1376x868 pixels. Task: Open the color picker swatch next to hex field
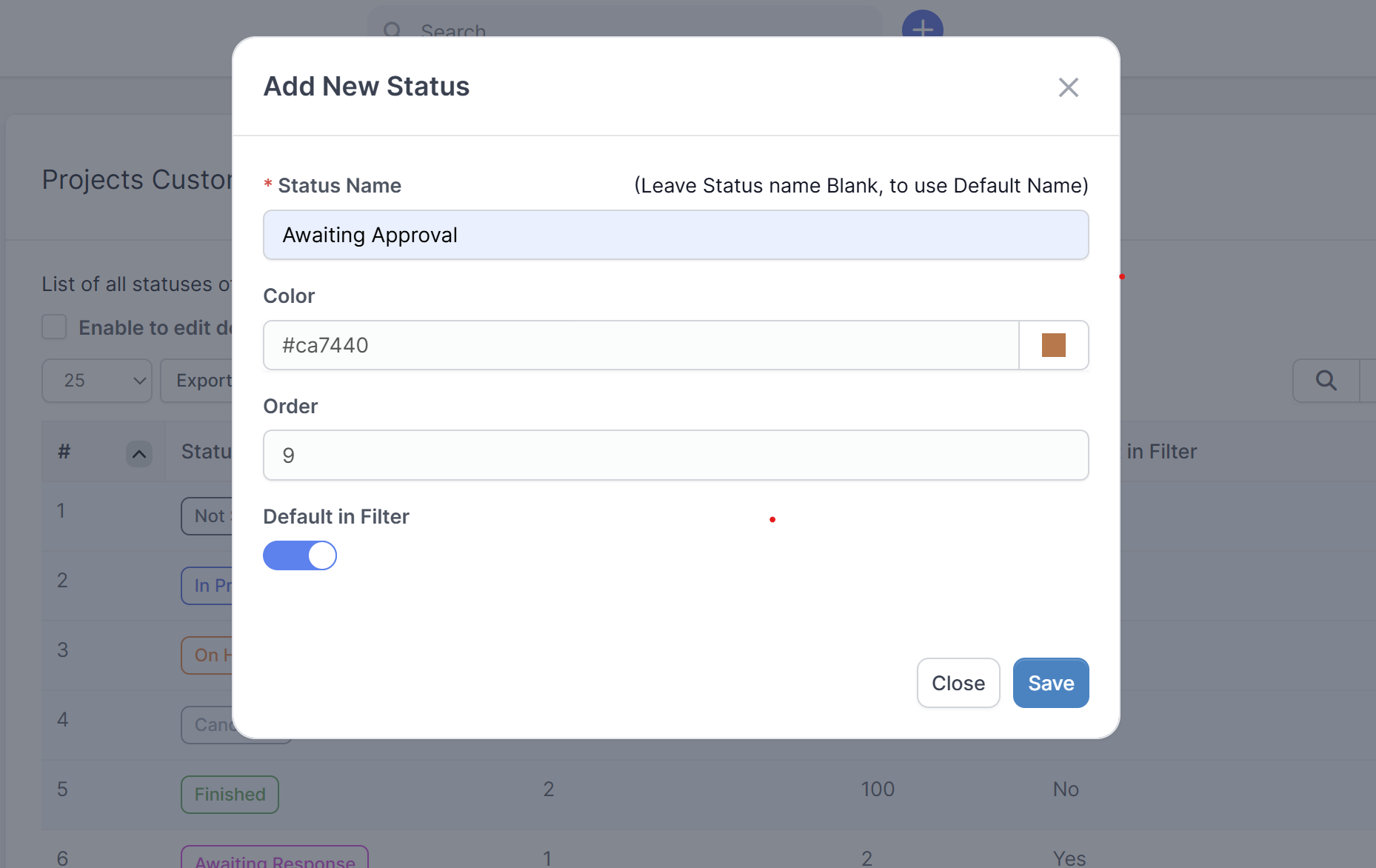(x=1053, y=344)
